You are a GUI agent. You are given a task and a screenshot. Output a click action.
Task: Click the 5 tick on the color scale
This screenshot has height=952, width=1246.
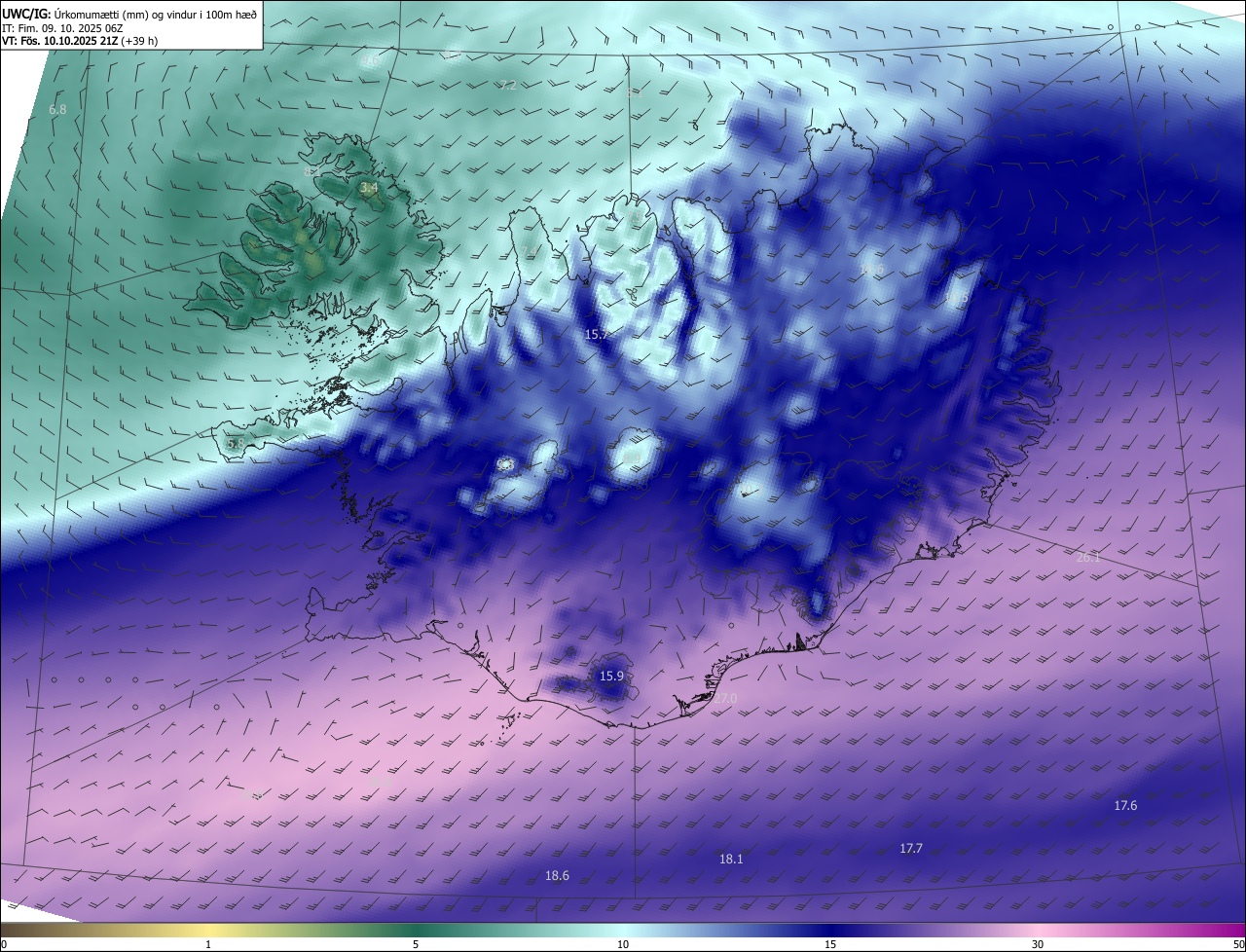click(416, 944)
